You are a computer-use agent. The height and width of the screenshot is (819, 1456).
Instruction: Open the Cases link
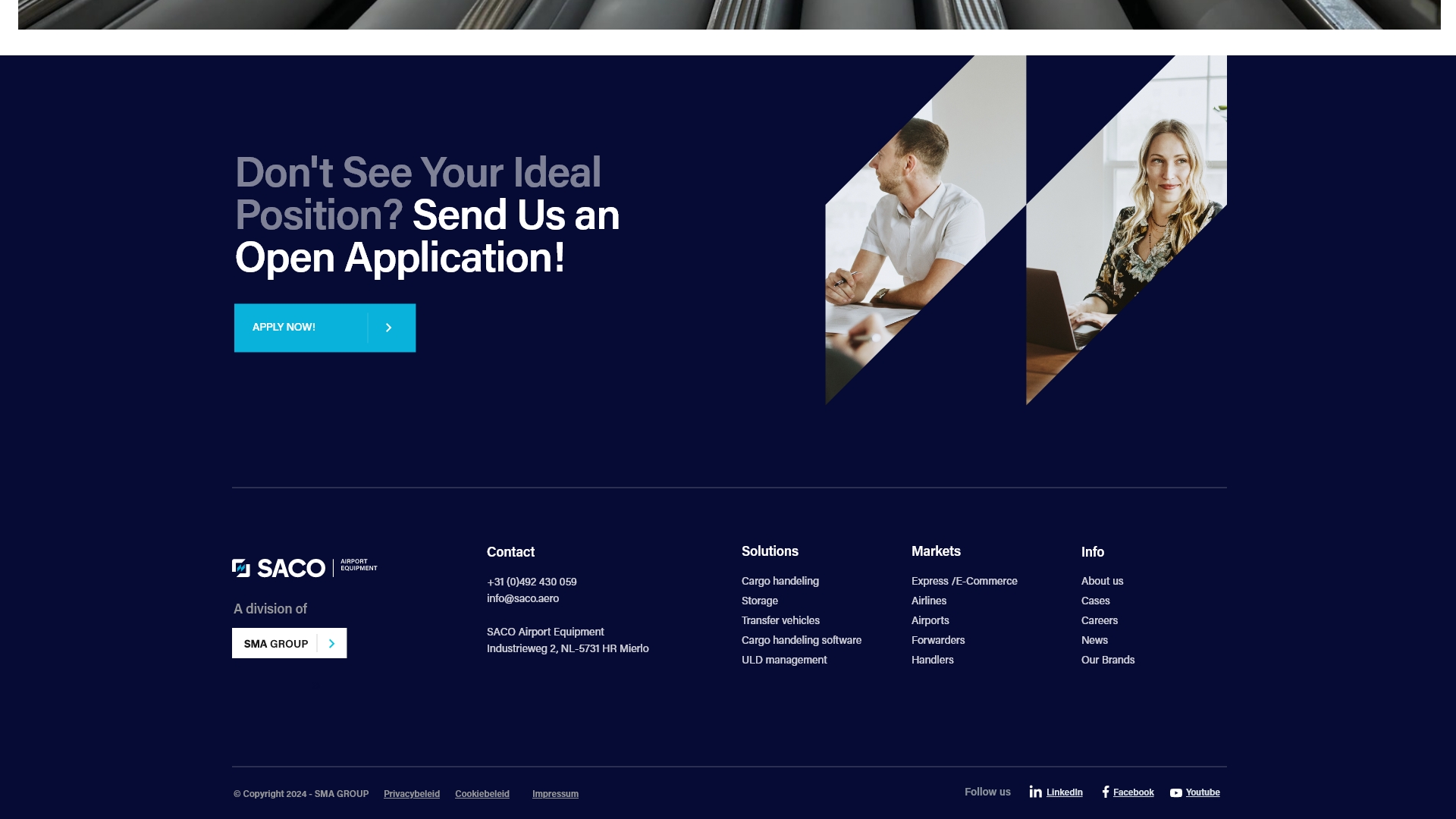[x=1096, y=601]
